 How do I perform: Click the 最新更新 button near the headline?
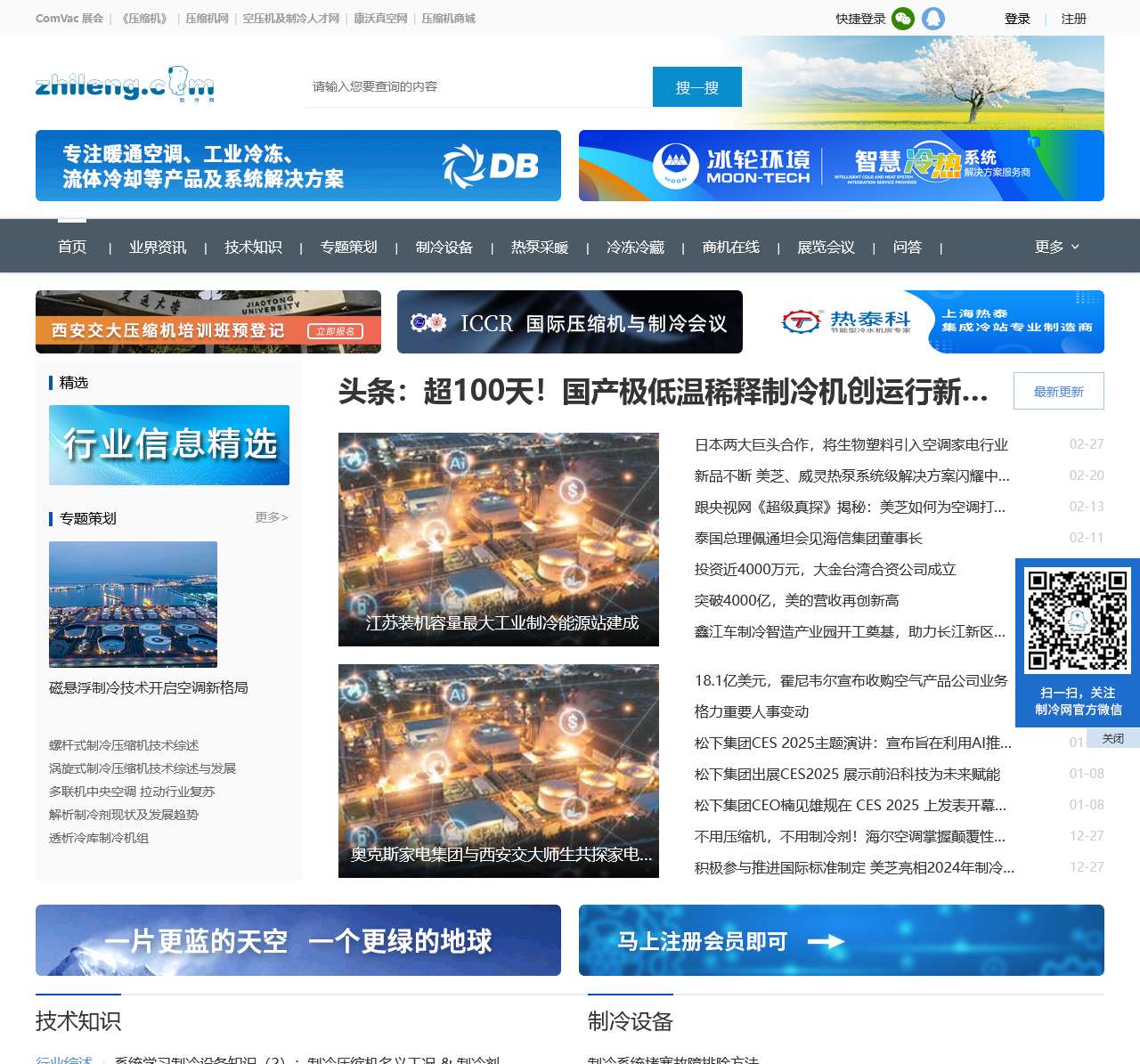1058,390
